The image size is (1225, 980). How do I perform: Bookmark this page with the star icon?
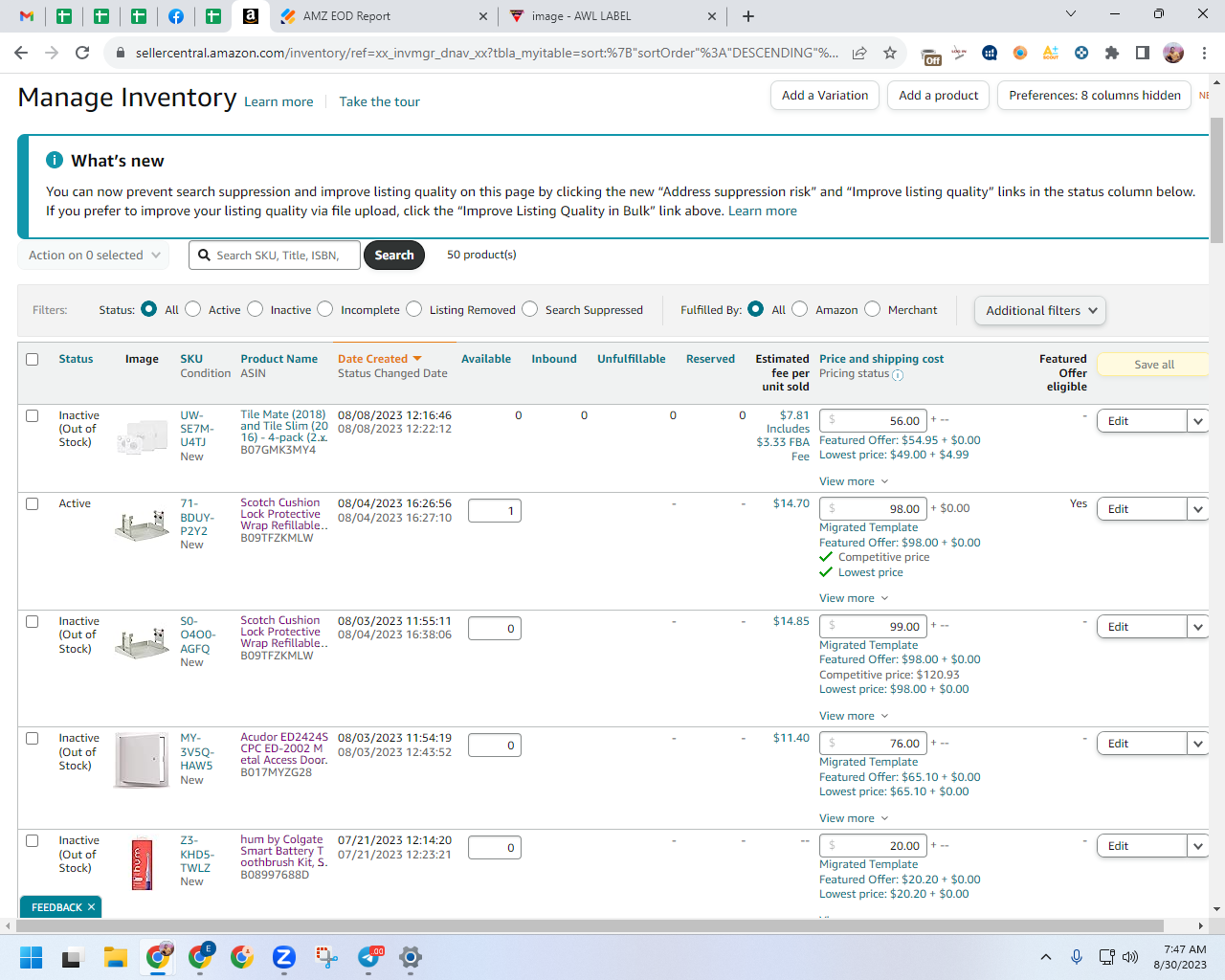click(890, 53)
